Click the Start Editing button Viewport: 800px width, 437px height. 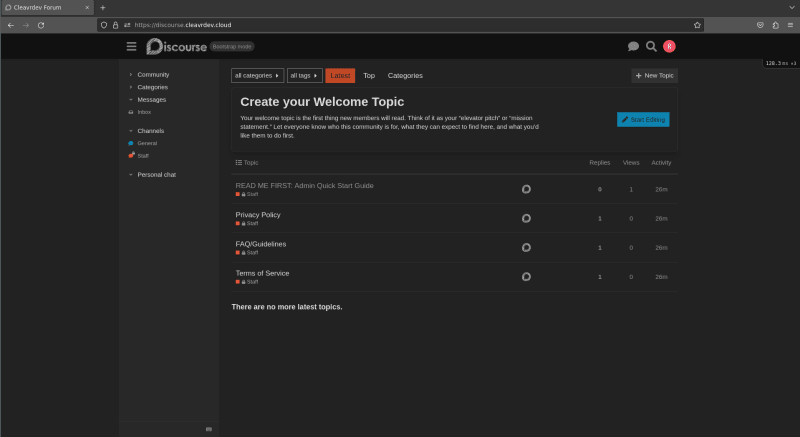coord(643,119)
